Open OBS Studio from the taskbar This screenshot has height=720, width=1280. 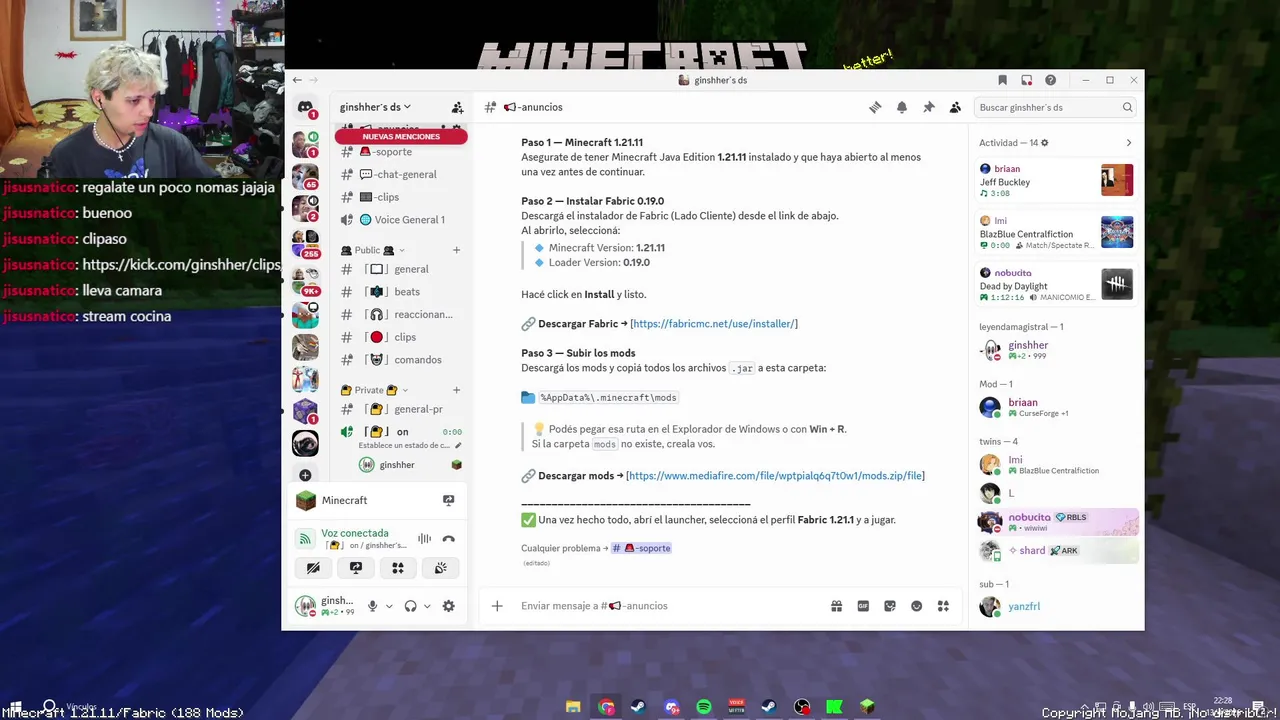click(x=802, y=707)
